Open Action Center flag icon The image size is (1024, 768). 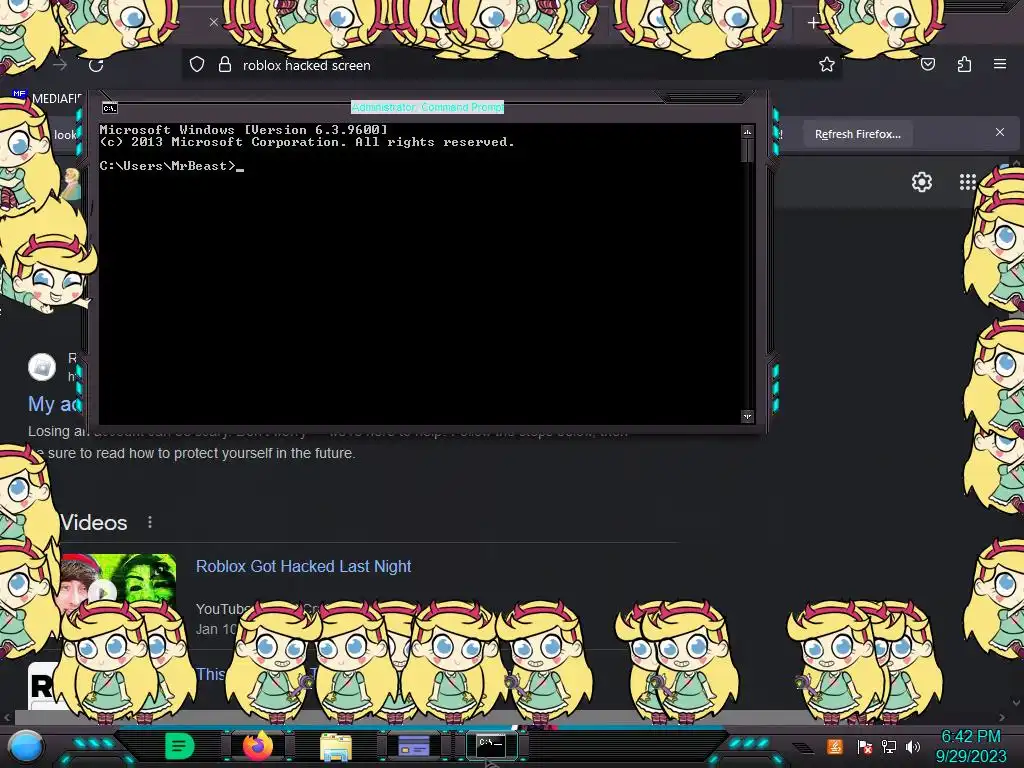[865, 747]
